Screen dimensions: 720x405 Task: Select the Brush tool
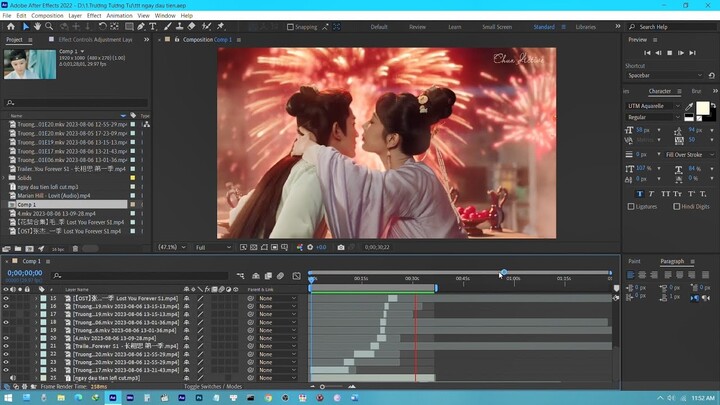click(x=168, y=27)
